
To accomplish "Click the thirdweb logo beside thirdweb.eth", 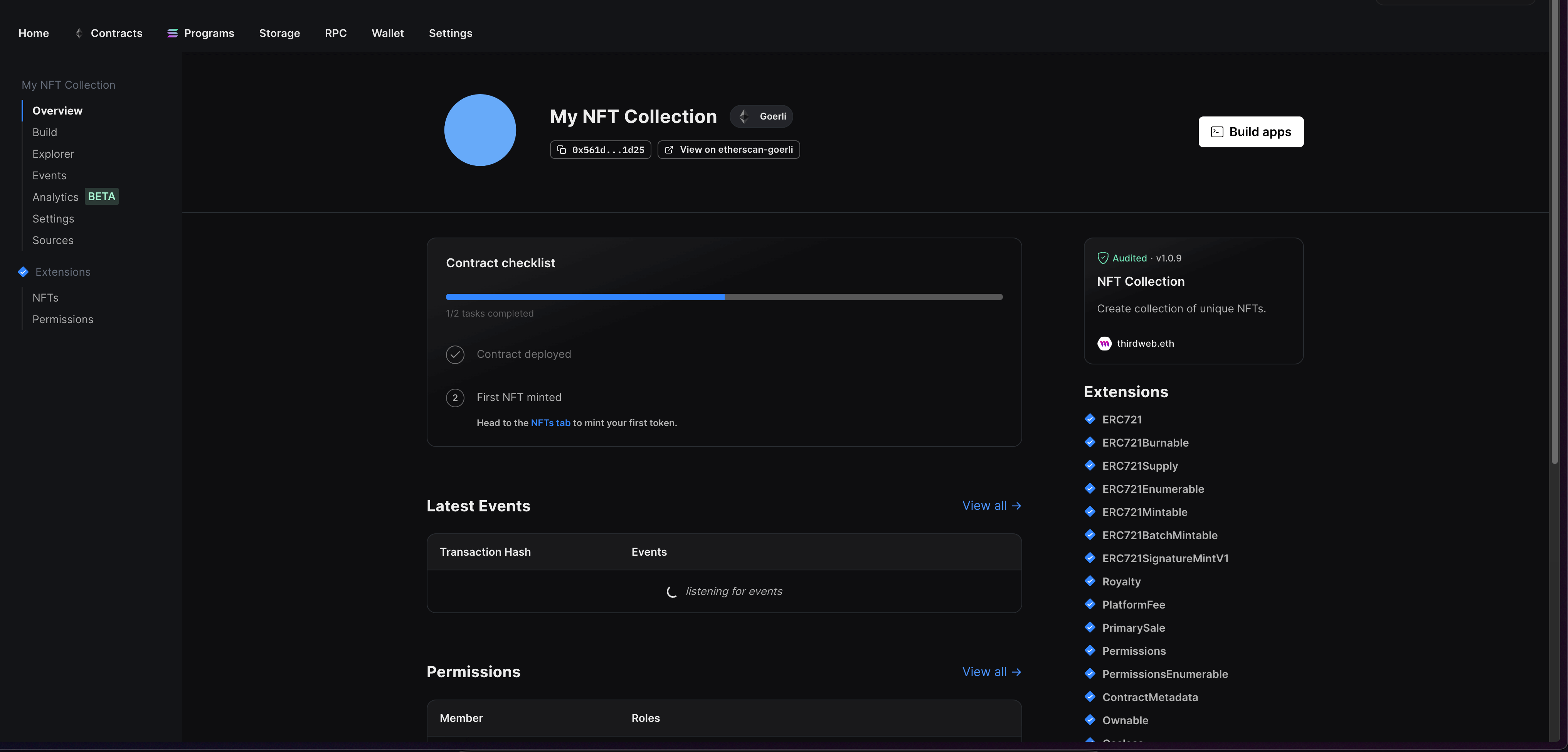I will [1104, 344].
